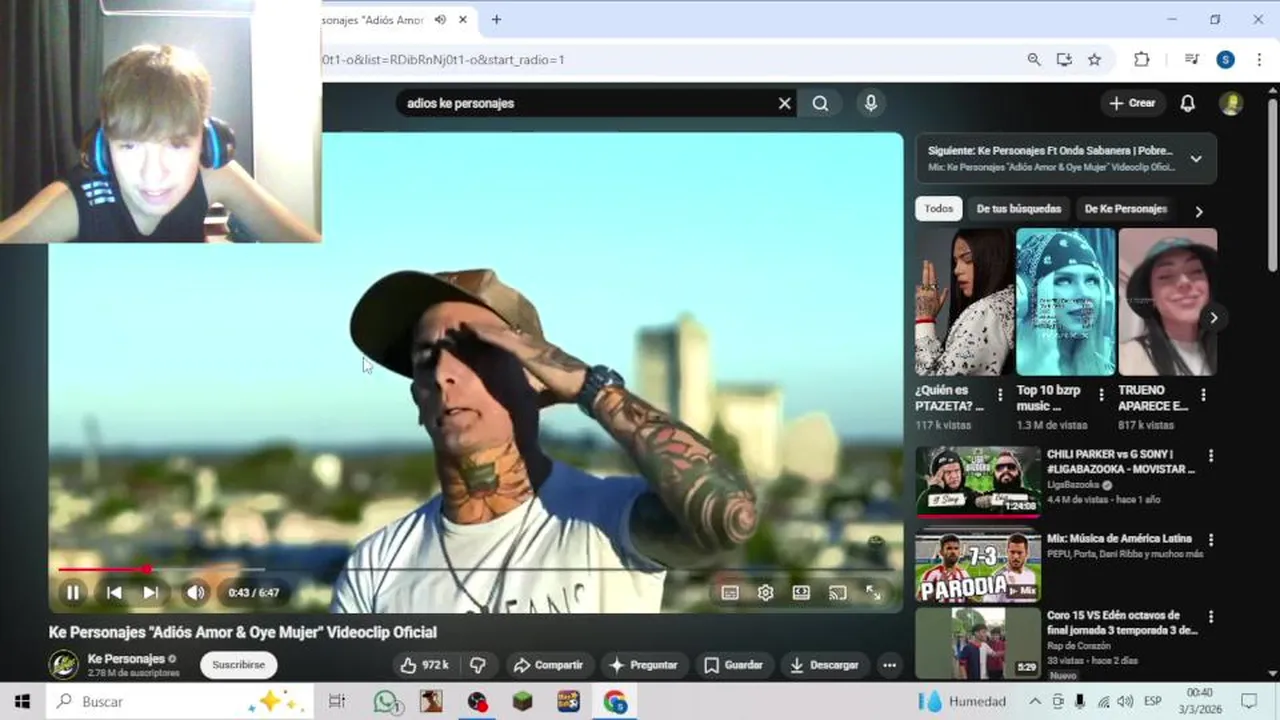Toggle subtitles in video player
Image resolution: width=1280 pixels, height=720 pixels.
point(730,593)
